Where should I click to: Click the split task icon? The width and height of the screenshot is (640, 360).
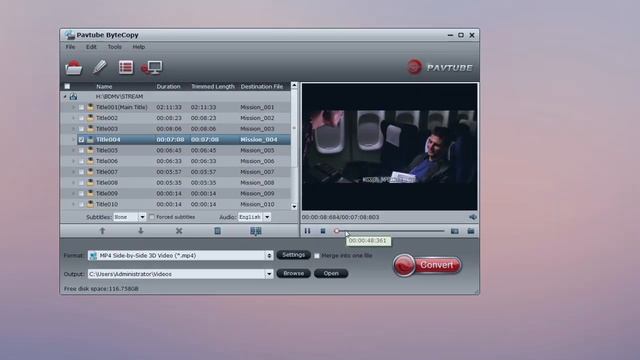click(256, 231)
